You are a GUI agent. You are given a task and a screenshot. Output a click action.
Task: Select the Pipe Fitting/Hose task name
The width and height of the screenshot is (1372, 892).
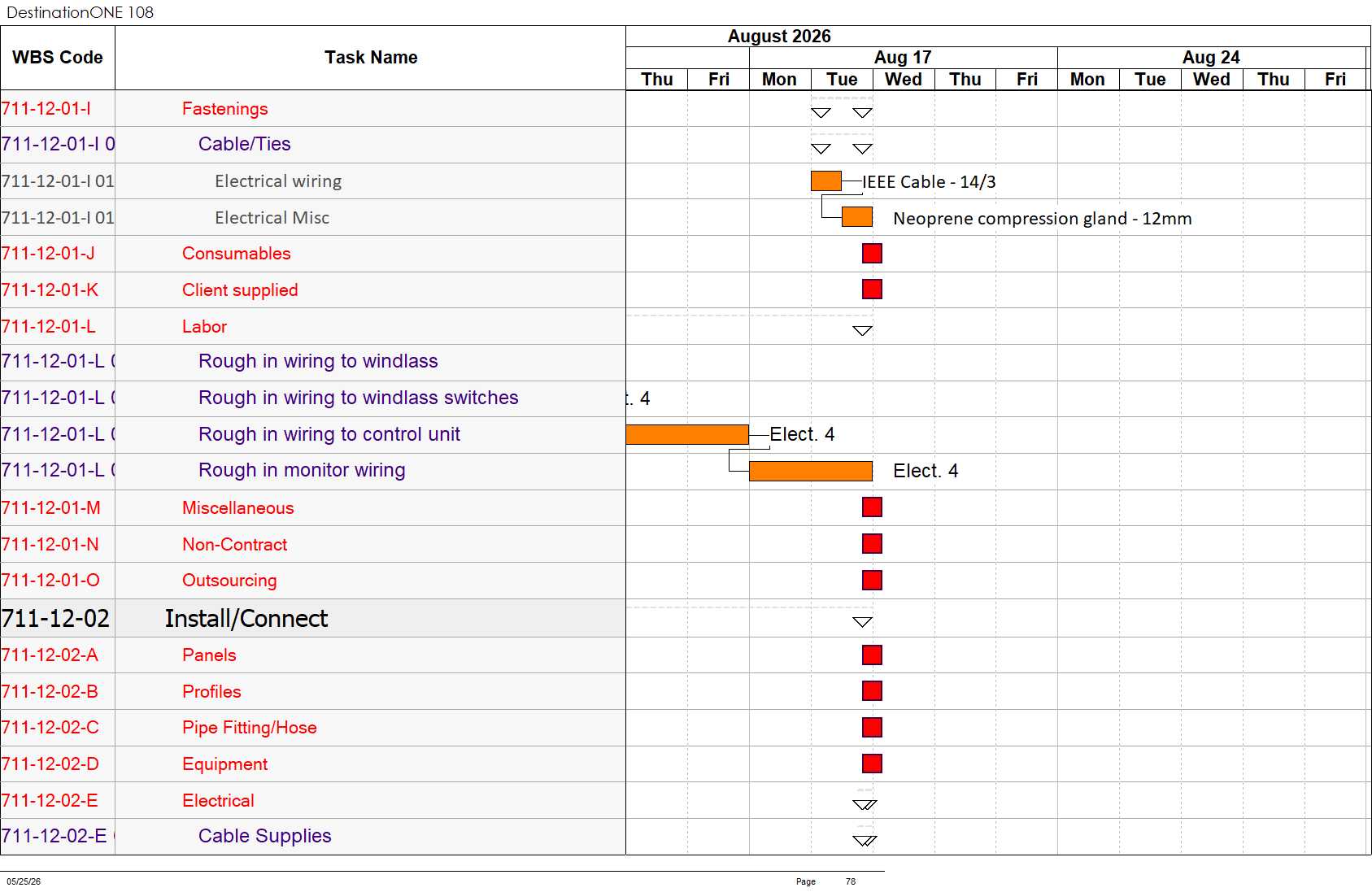point(250,728)
